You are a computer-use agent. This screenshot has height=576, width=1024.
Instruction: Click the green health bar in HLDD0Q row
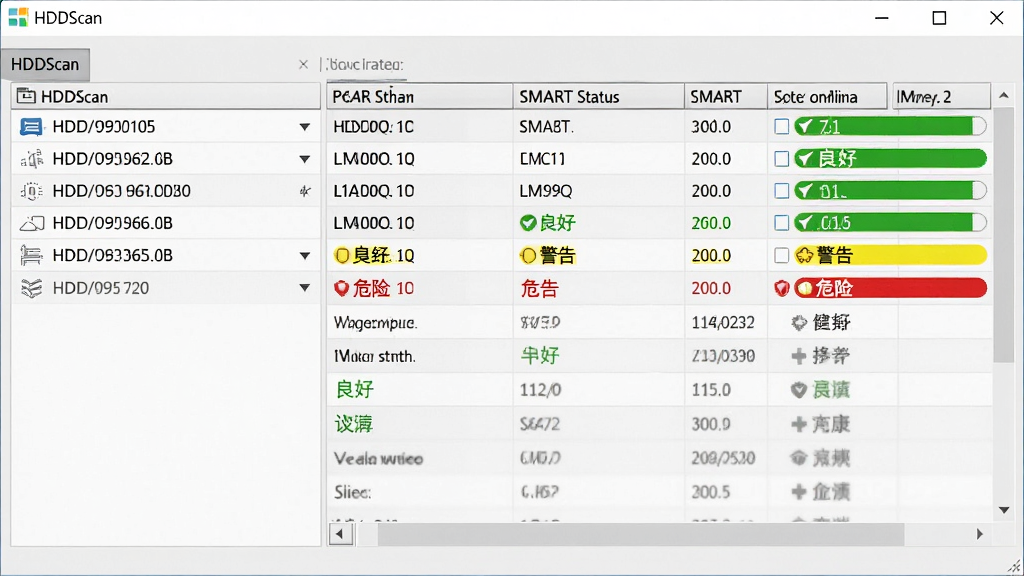coord(890,126)
